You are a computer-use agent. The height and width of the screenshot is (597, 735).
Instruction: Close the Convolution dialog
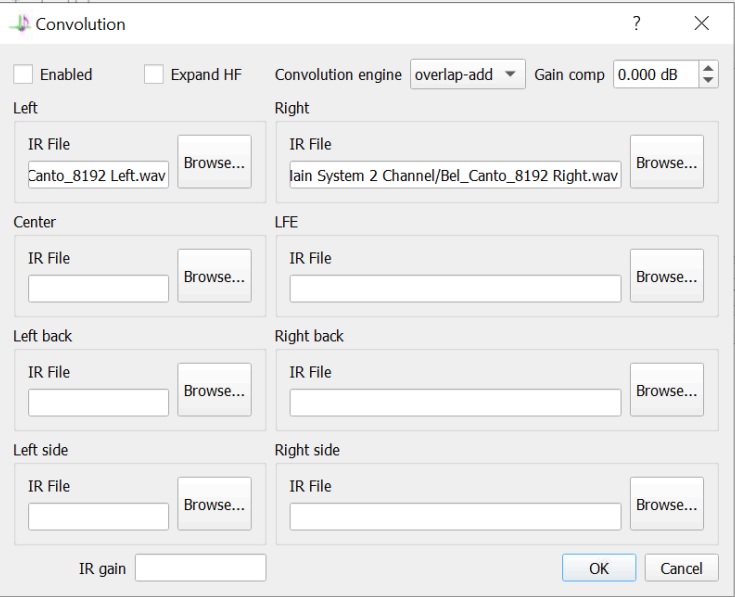(x=701, y=23)
